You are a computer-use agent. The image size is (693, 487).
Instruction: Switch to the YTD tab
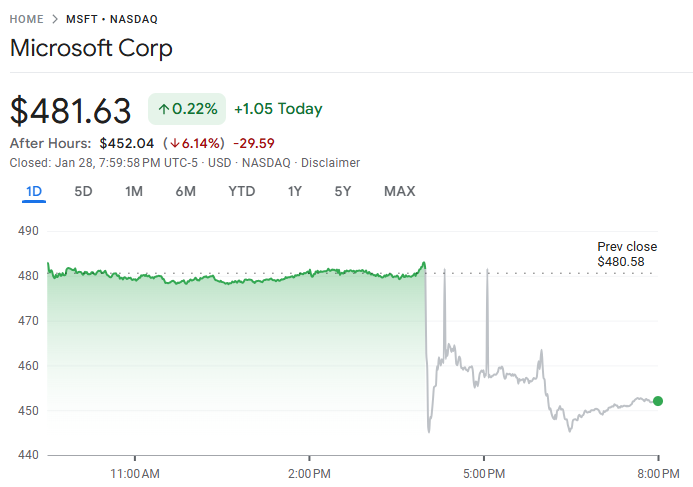pyautogui.click(x=241, y=191)
